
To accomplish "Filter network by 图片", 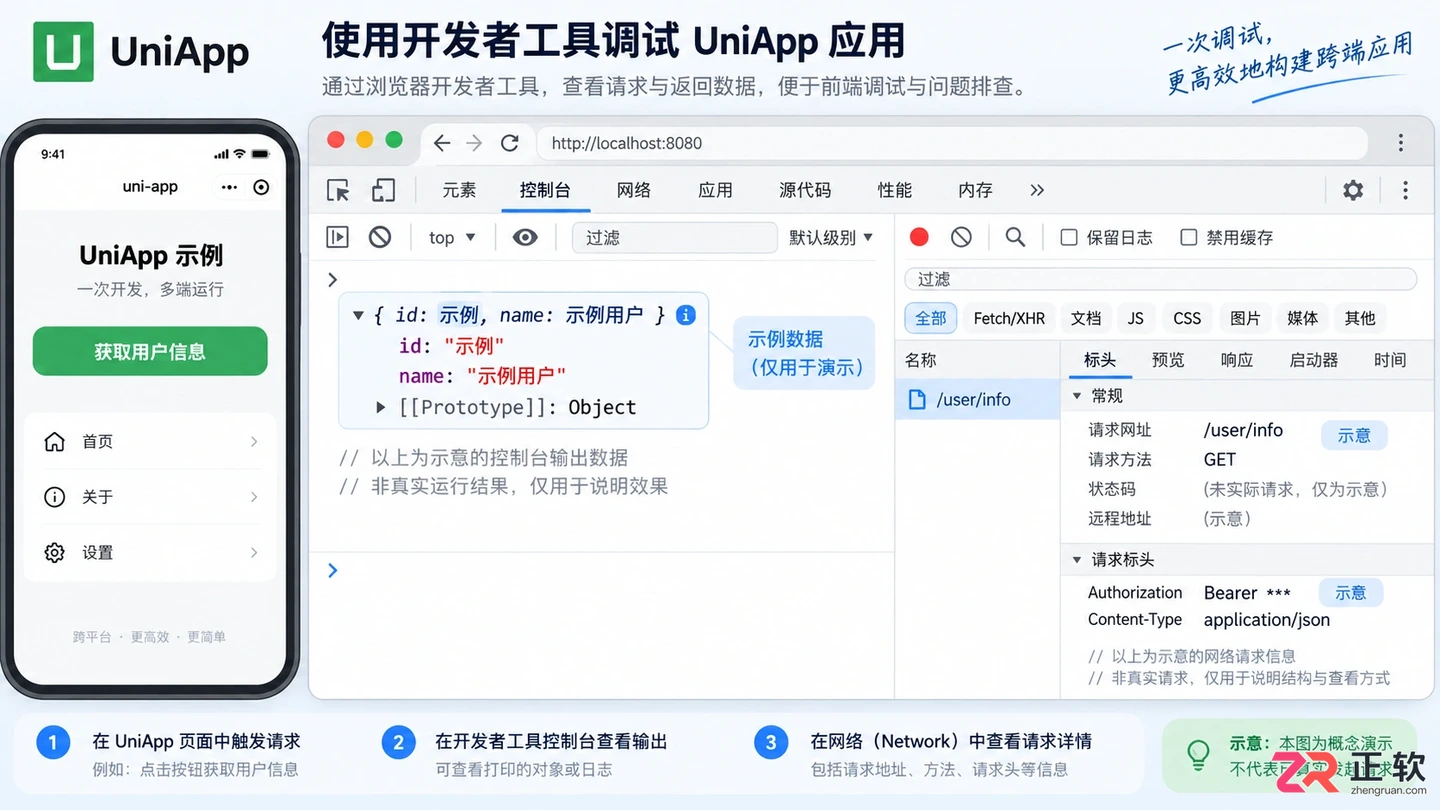I will pyautogui.click(x=1245, y=318).
